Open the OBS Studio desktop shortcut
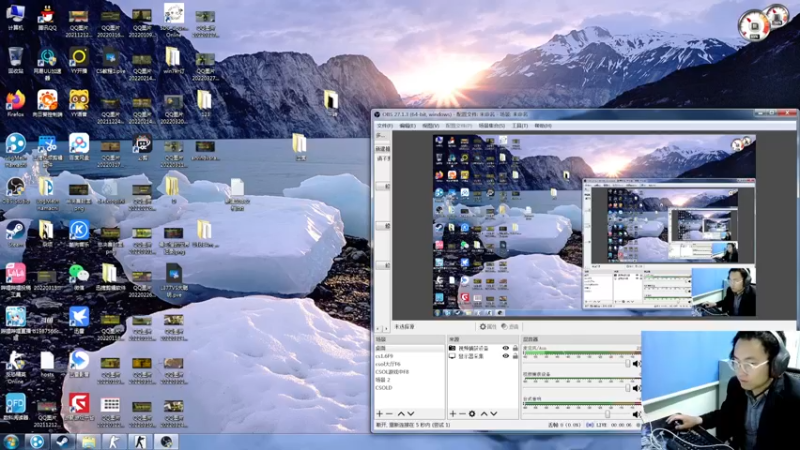The image size is (800, 450). [16, 190]
